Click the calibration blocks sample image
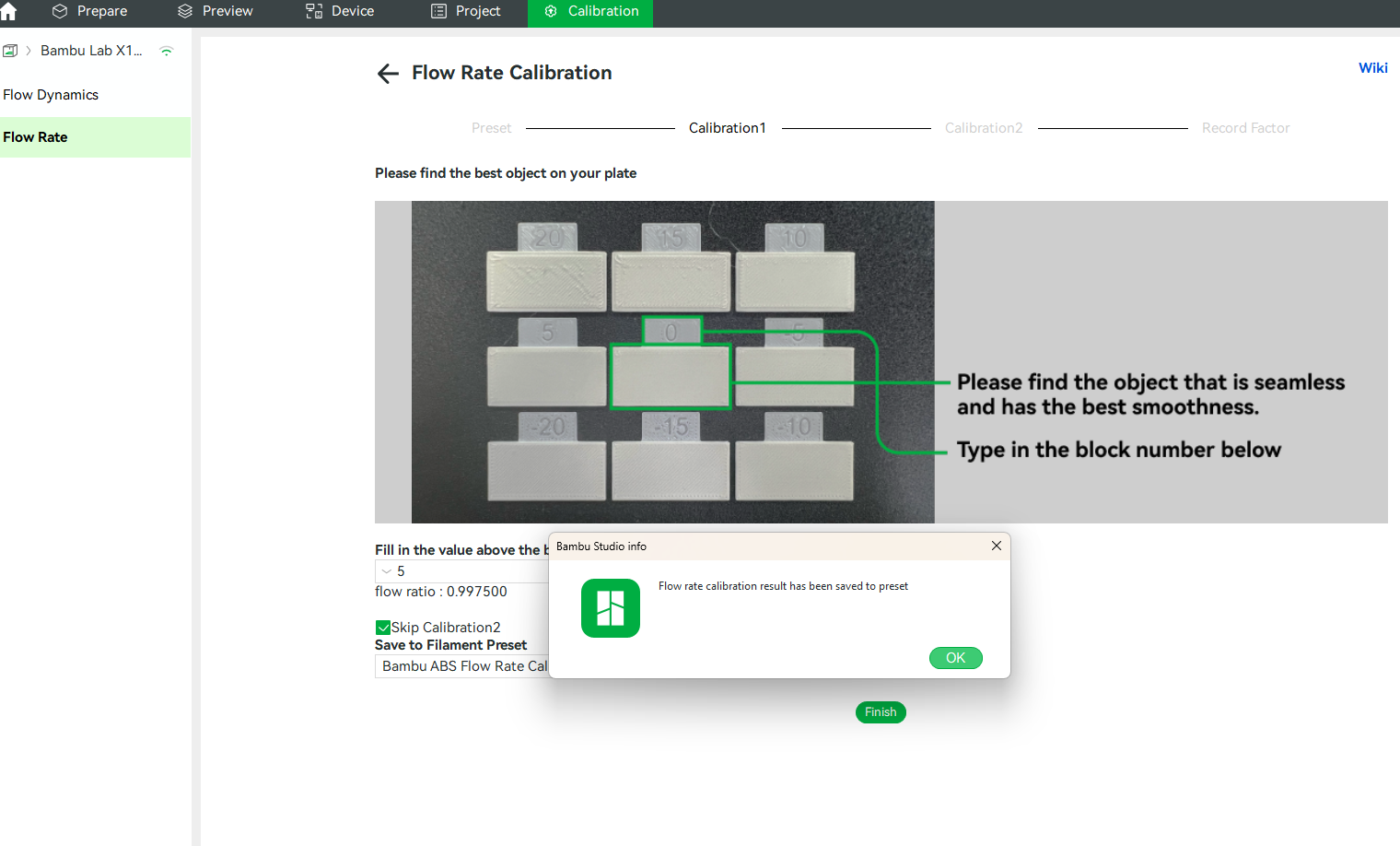Image resolution: width=1400 pixels, height=846 pixels. [881, 362]
